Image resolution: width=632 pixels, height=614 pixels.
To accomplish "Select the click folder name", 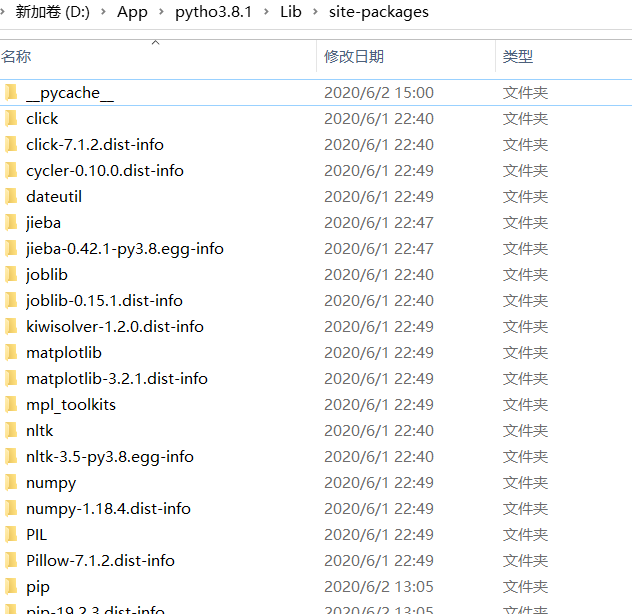I will (x=42, y=119).
